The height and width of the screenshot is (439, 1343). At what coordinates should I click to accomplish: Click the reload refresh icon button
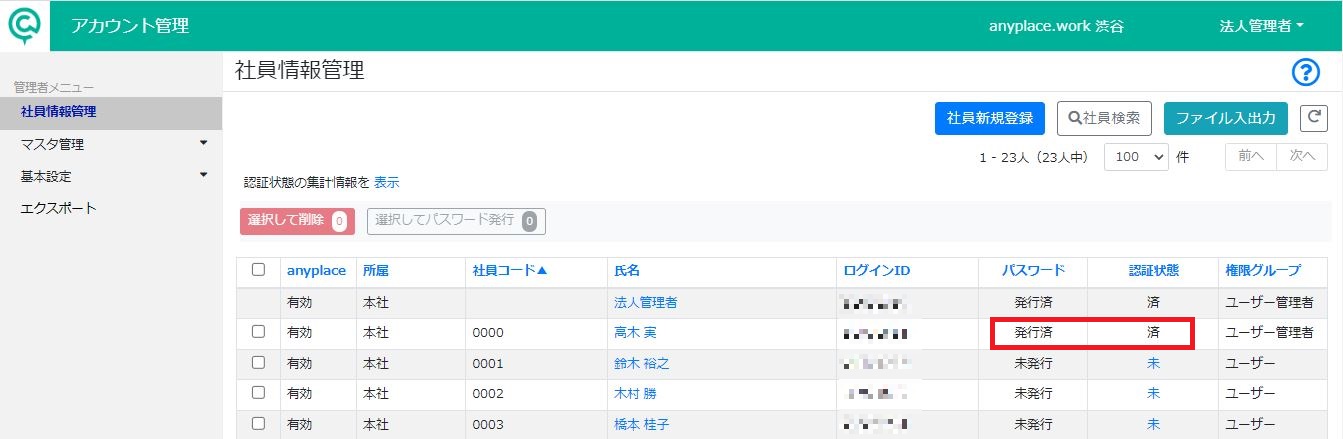pos(1313,118)
